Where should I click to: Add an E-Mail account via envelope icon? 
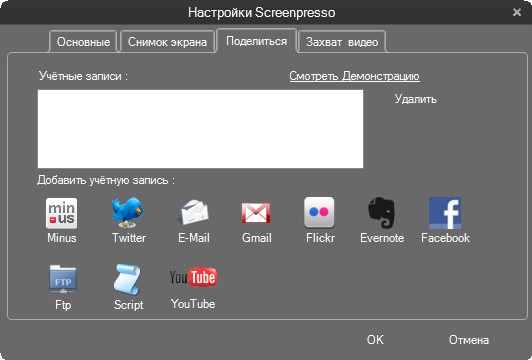(x=193, y=213)
